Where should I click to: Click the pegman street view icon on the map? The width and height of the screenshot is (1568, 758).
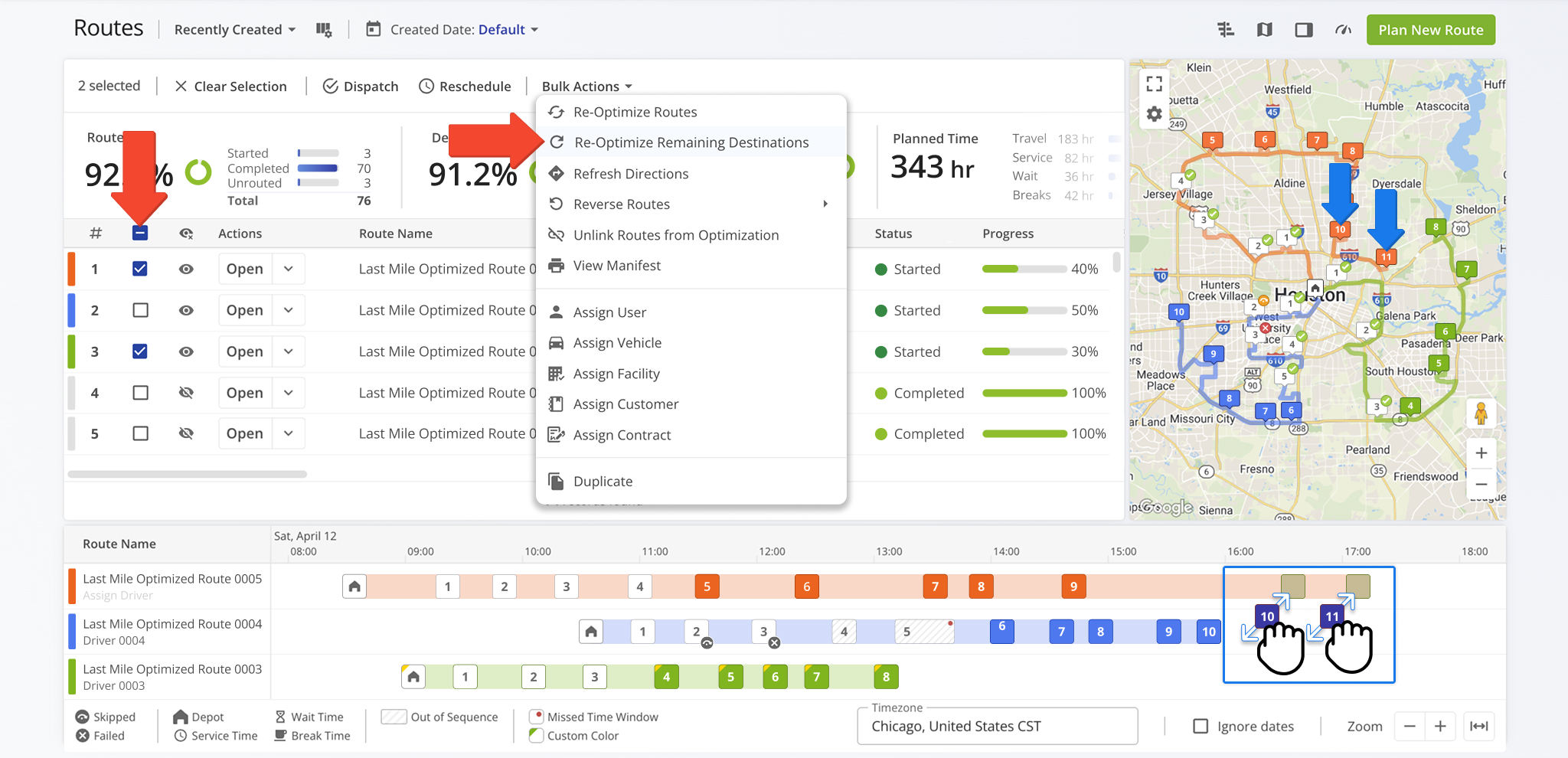click(x=1482, y=413)
